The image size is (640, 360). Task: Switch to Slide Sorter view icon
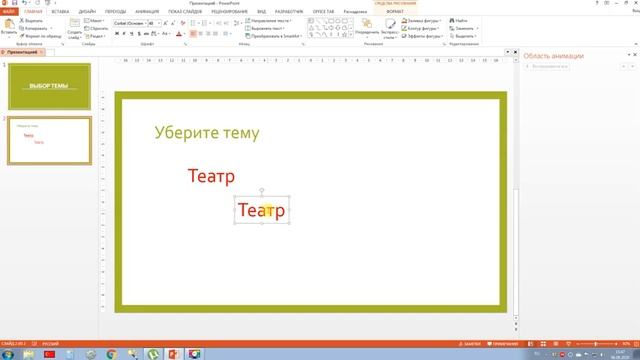click(543, 344)
